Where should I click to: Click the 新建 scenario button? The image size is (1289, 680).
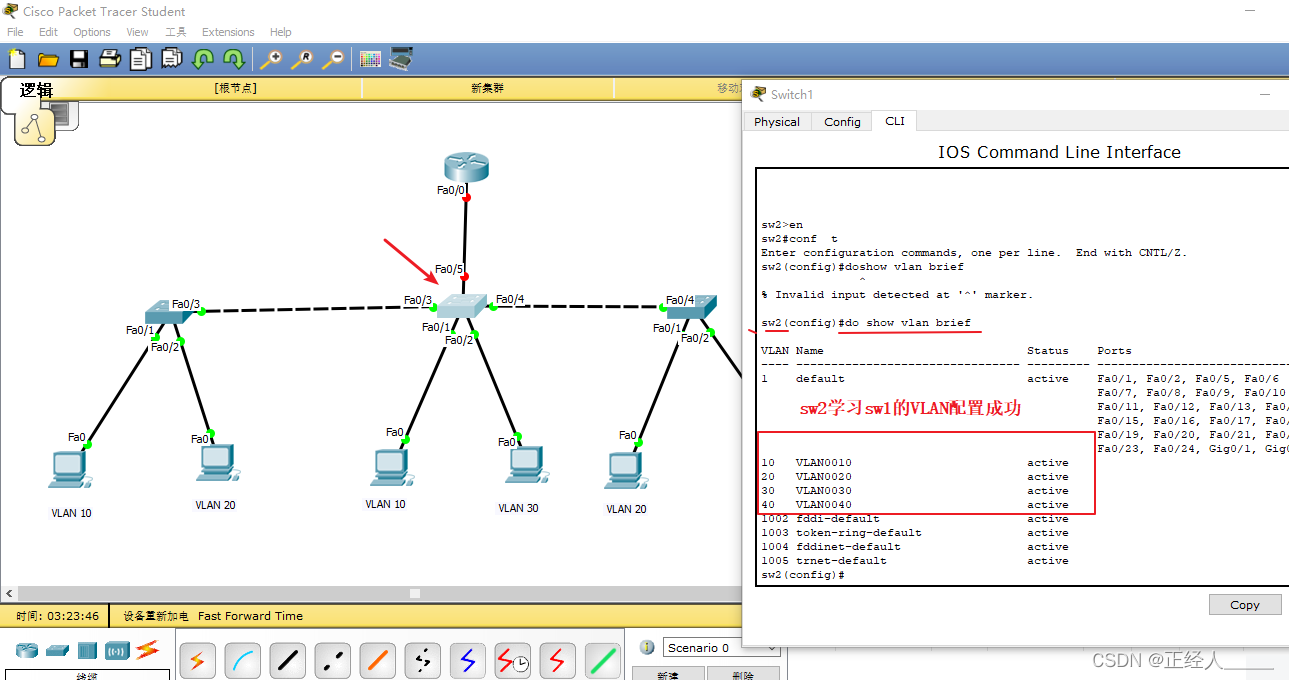[668, 673]
